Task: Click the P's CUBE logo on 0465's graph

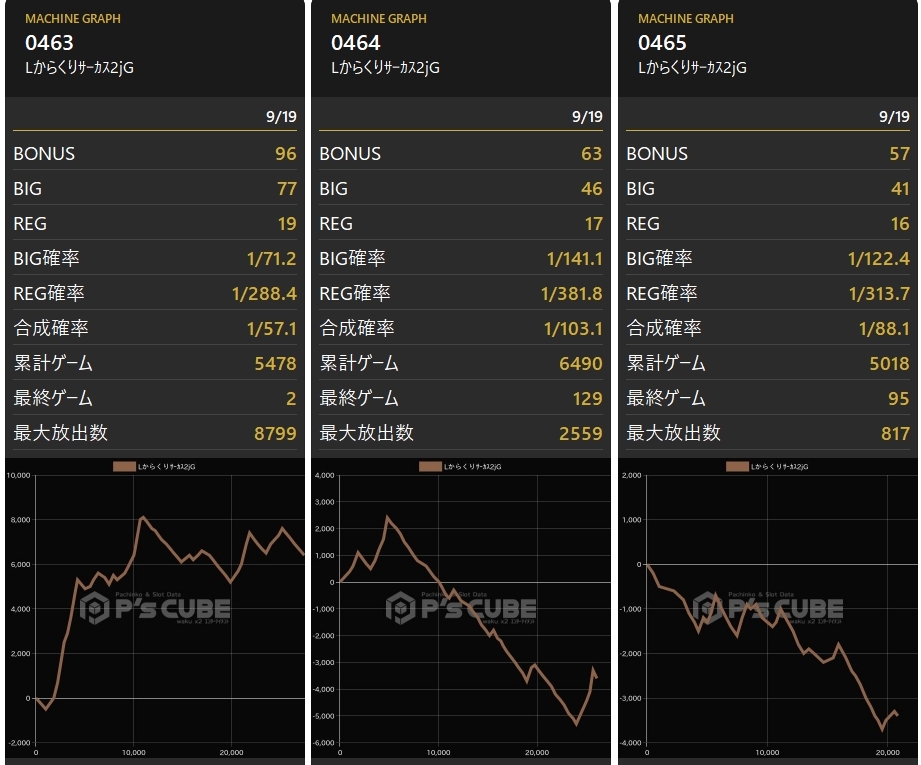Action: [x=768, y=608]
